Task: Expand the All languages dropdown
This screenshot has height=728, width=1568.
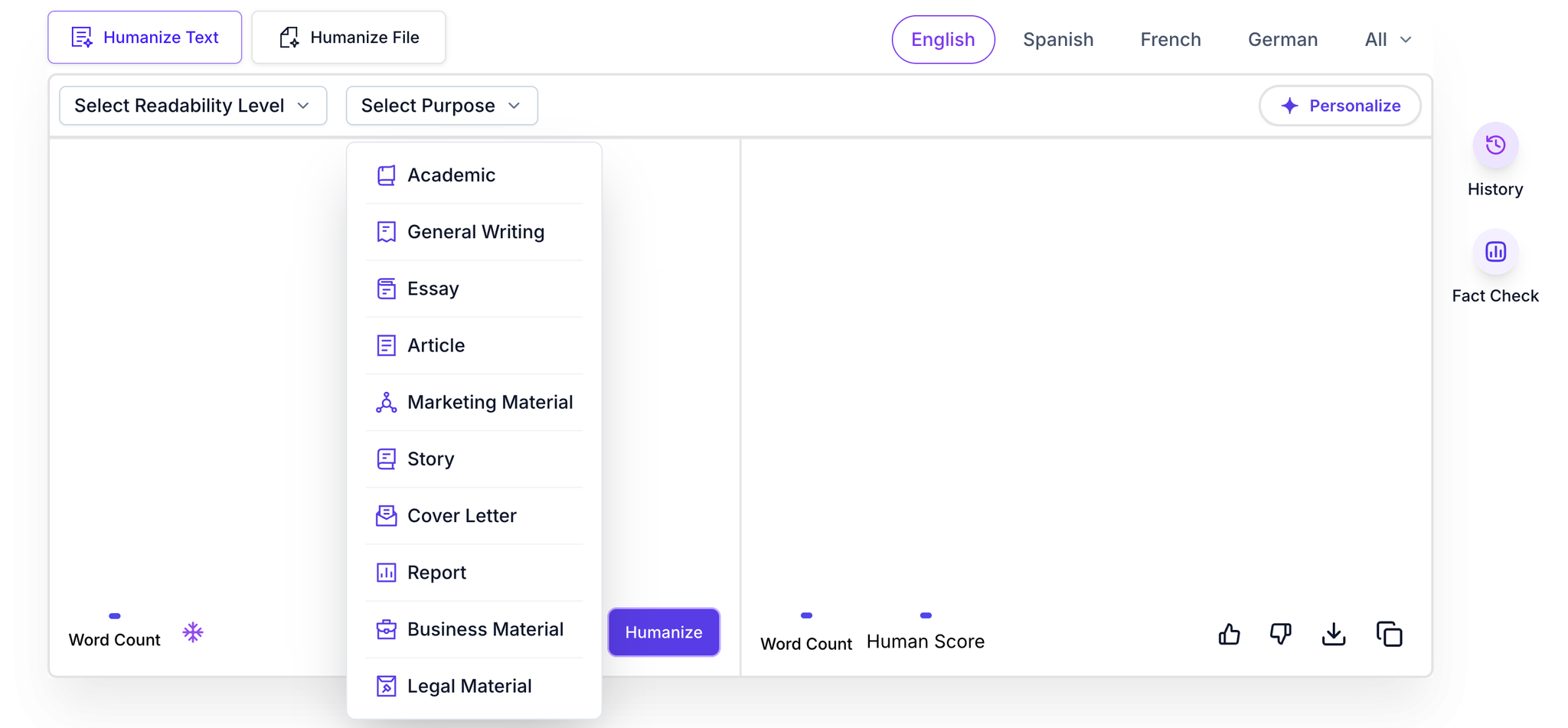Action: 1388,39
